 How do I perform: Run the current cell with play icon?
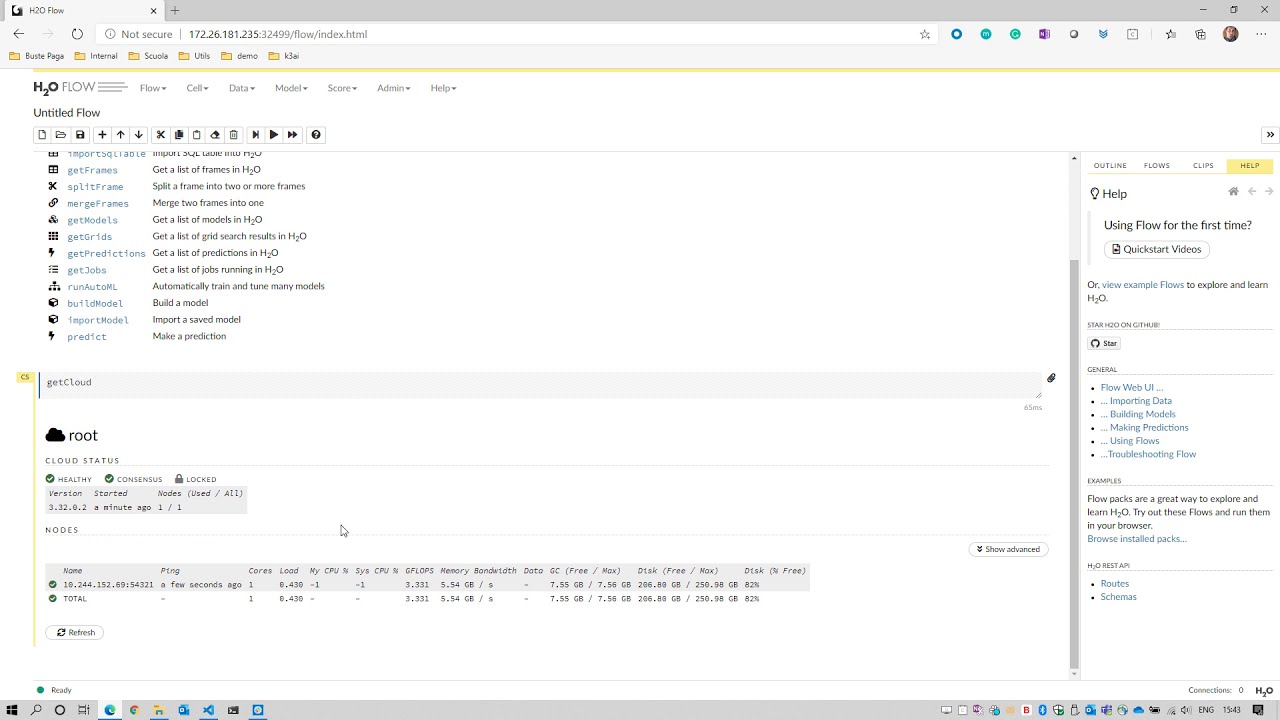click(273, 135)
